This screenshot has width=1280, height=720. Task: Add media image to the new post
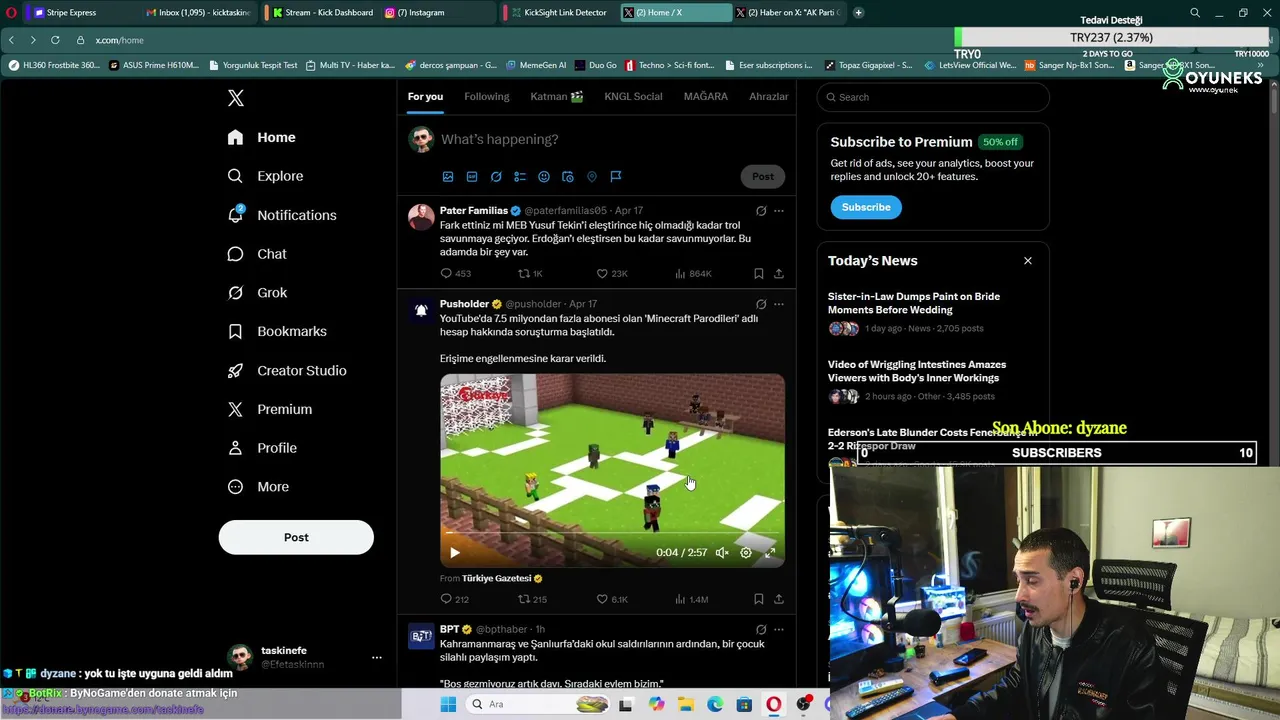(x=448, y=177)
